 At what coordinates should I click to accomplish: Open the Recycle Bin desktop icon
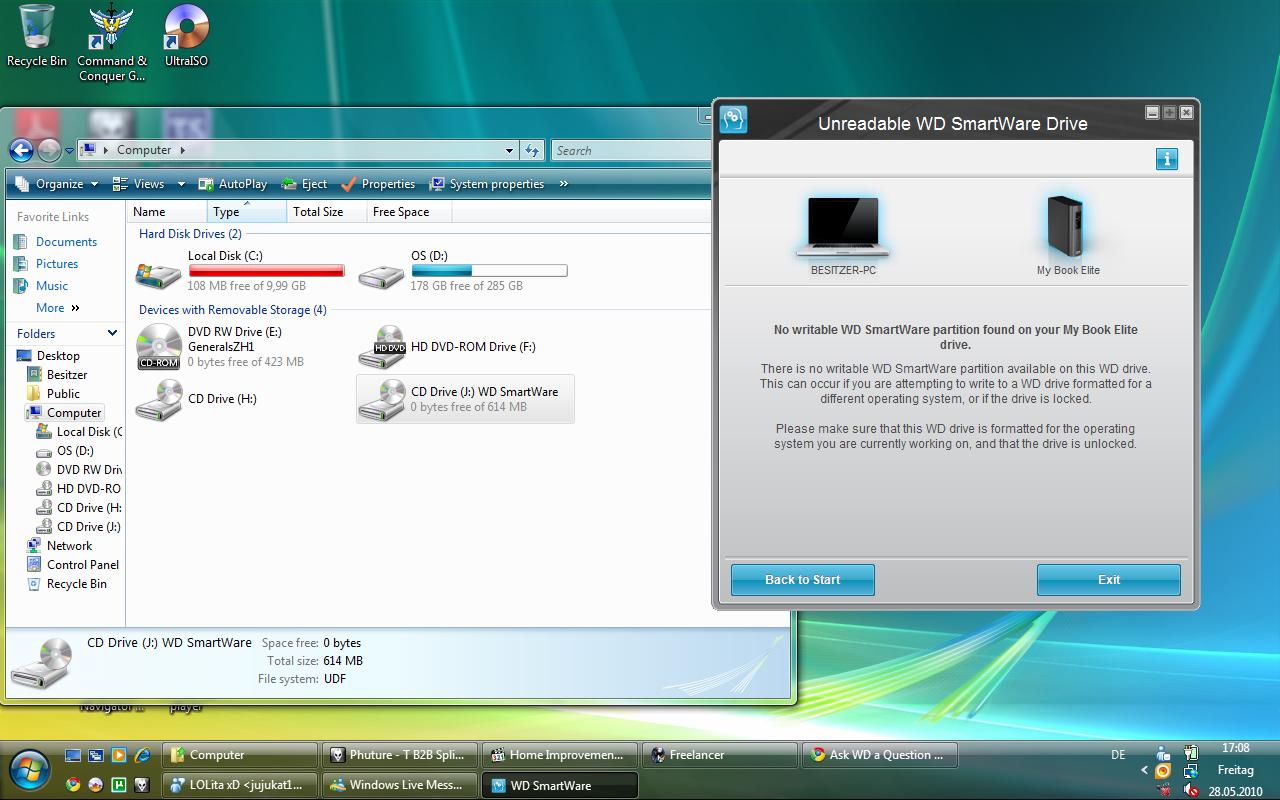37,36
